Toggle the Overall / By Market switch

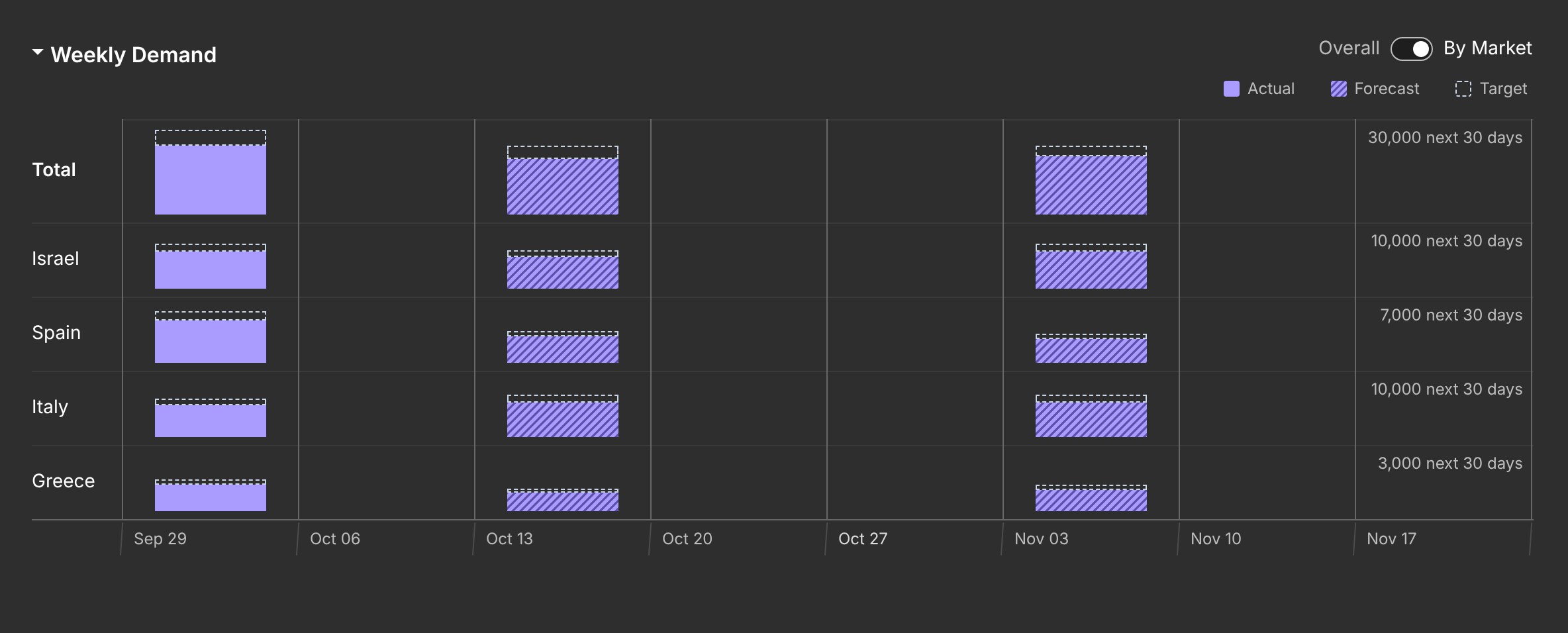click(1411, 49)
